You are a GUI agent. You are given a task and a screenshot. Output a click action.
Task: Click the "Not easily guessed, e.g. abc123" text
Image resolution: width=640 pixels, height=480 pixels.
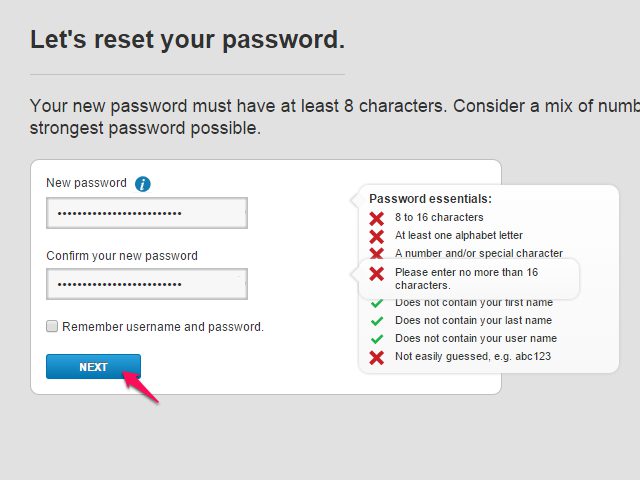point(473,357)
